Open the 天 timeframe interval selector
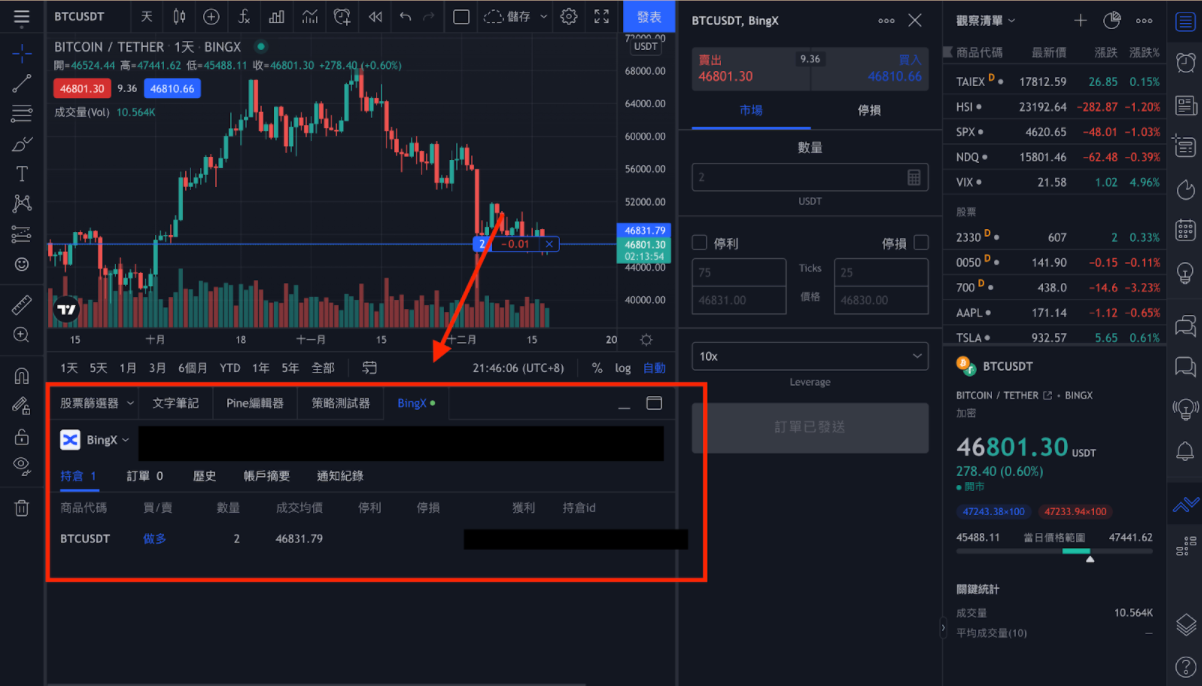Viewport: 1202px width, 686px height. (x=147, y=17)
